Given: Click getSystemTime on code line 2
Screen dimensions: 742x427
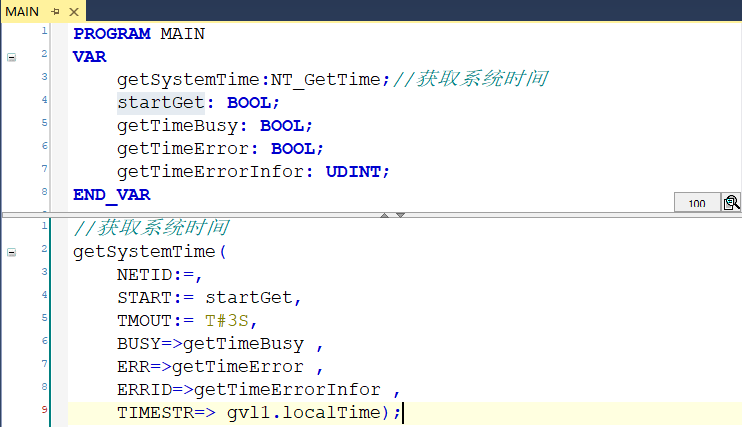Looking at the screenshot, I should 144,252.
